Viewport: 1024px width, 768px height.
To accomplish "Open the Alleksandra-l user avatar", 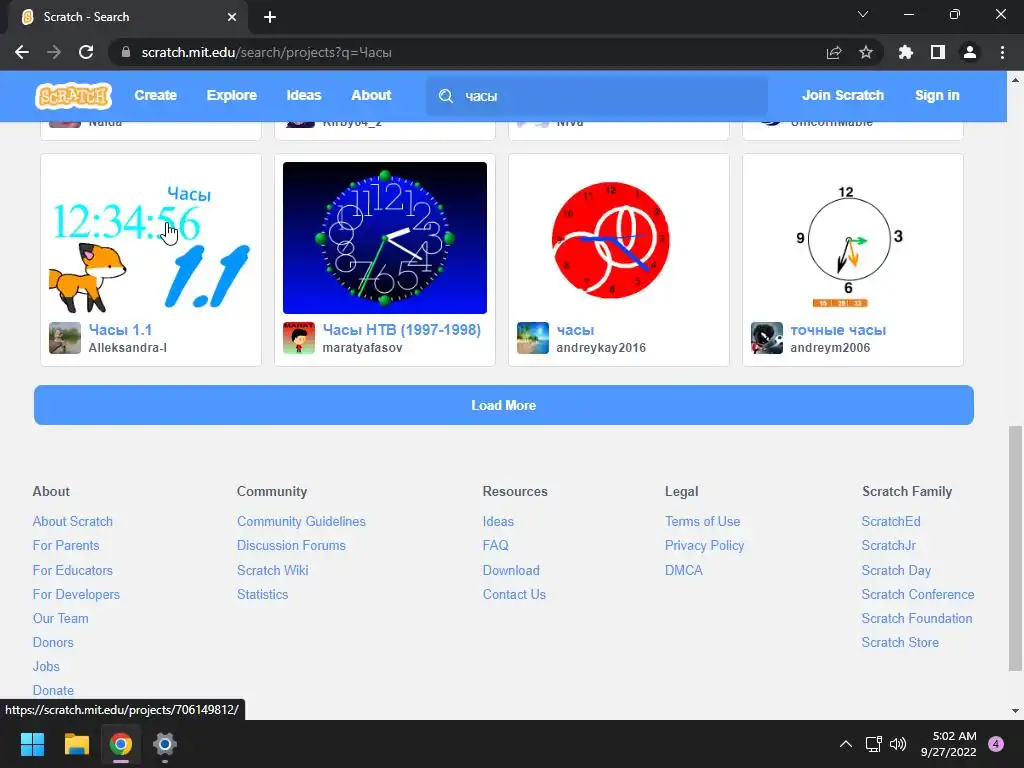I will 65,338.
